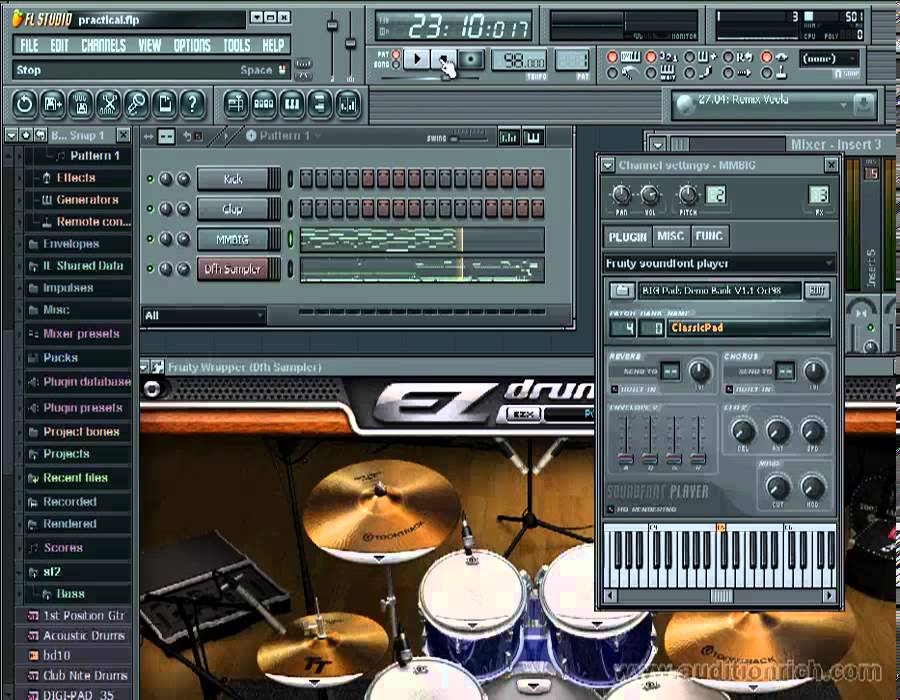
Task: Click the project info page icon
Action: [x=165, y=104]
